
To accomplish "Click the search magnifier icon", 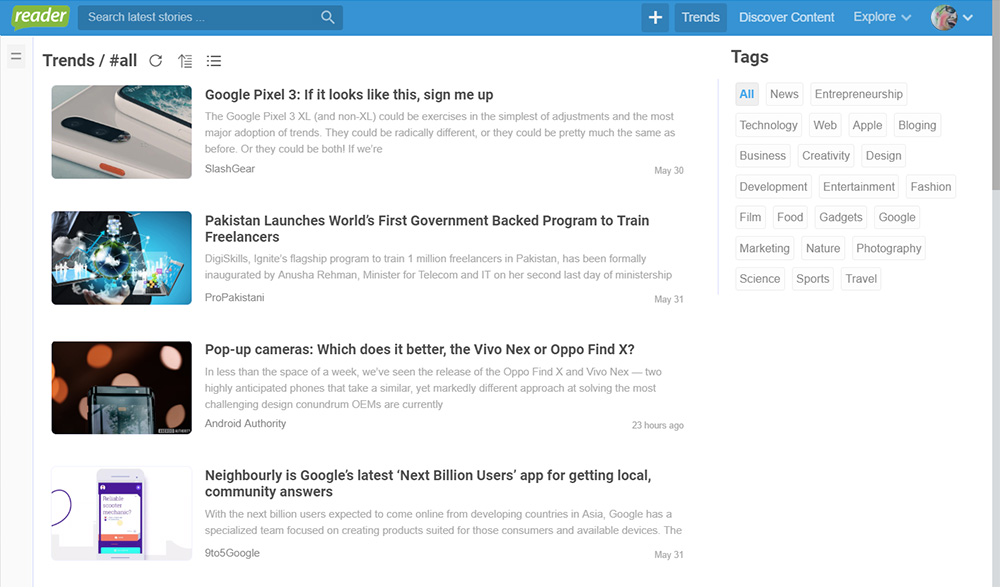I will tap(327, 17).
